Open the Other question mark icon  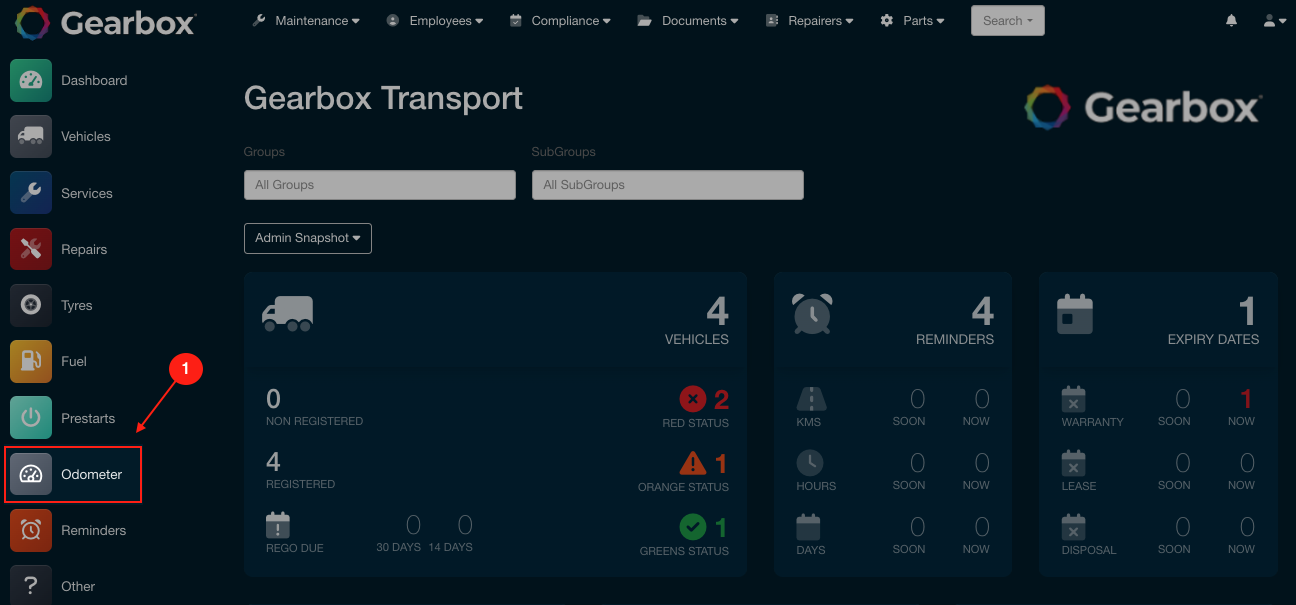pos(31,585)
